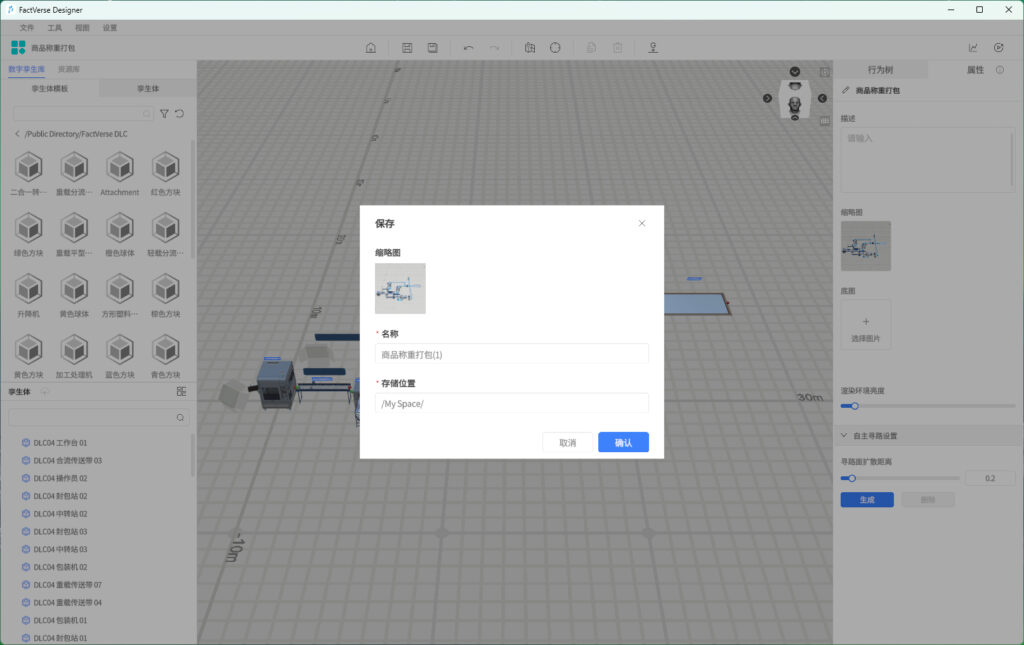Close the 保存 dialog with the X icon
Image resolution: width=1024 pixels, height=645 pixels.
click(x=641, y=223)
